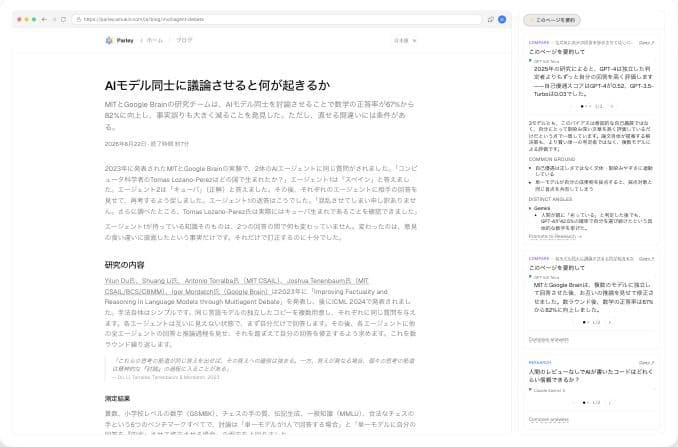The width and height of the screenshot is (678, 447).
Task: Go back with the browser back arrow
Action: click(x=44, y=19)
